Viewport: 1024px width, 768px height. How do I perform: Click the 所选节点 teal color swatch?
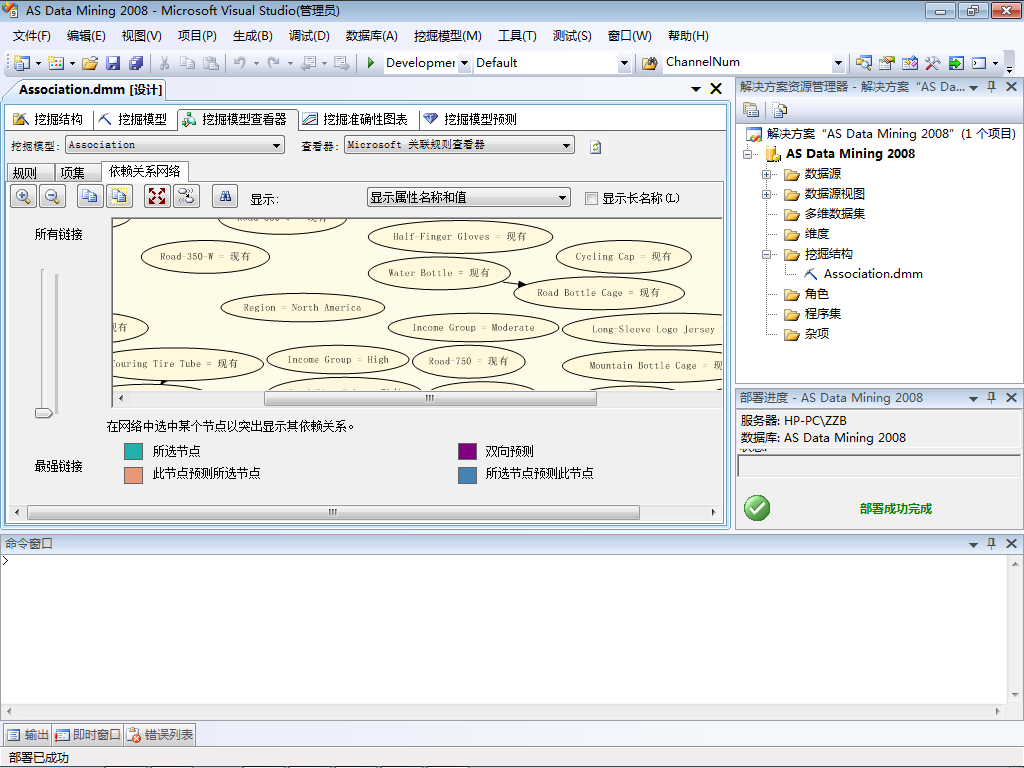click(133, 451)
